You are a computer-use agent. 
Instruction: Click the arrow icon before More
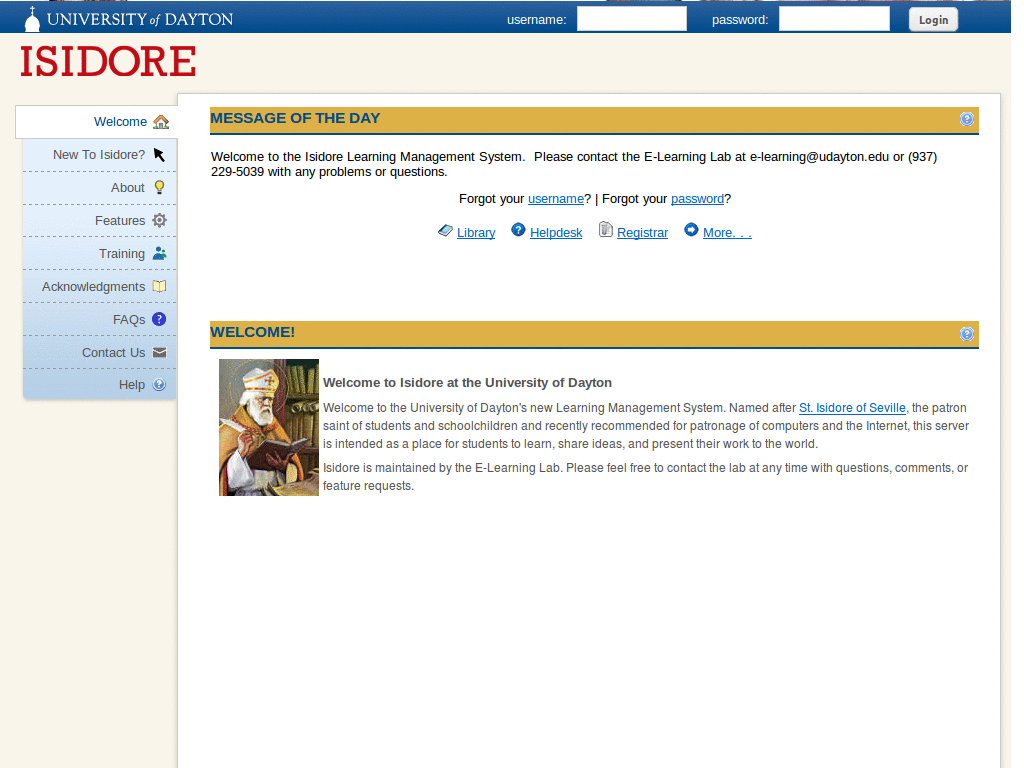pyautogui.click(x=691, y=230)
